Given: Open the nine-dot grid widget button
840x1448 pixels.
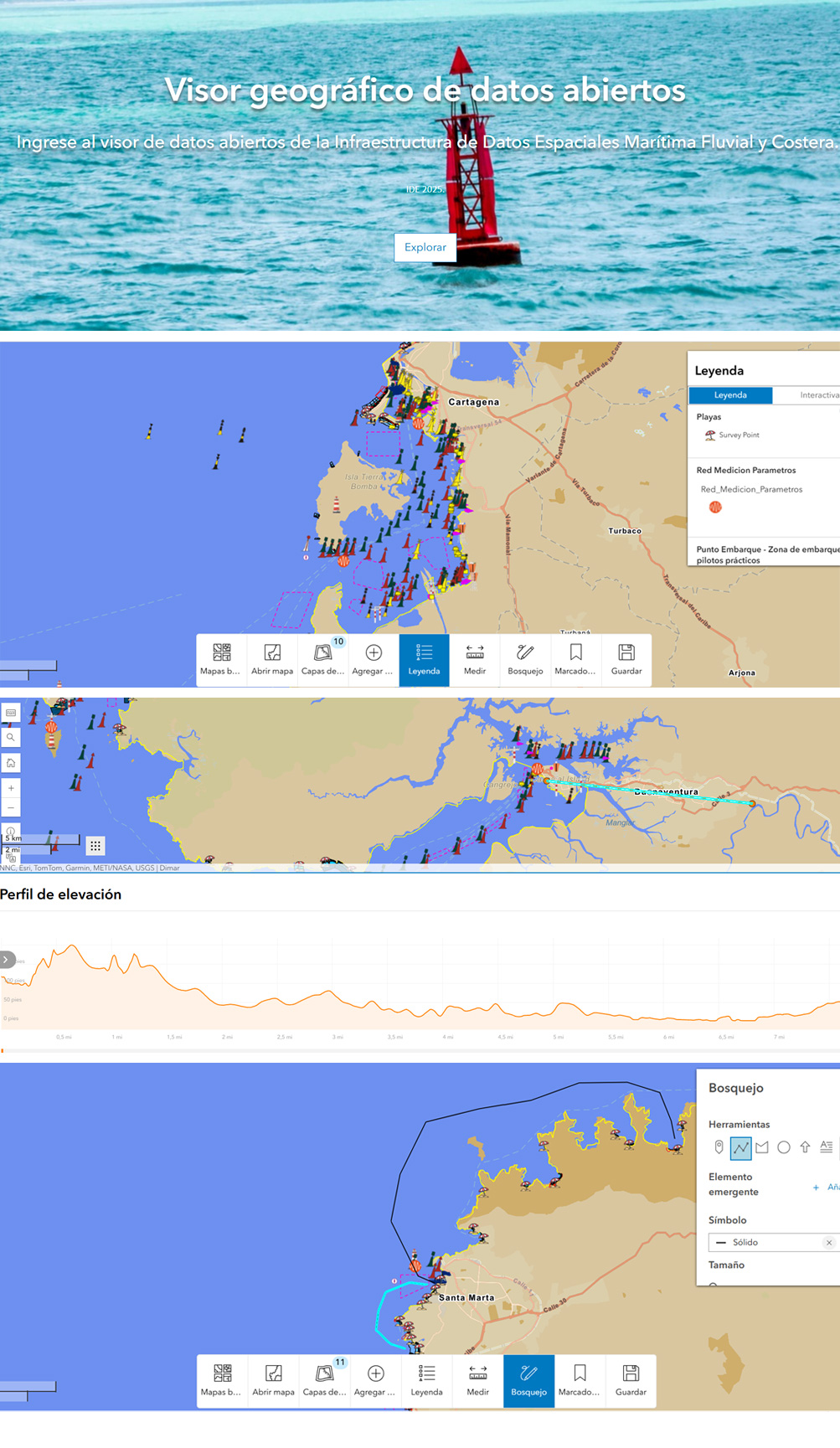Looking at the screenshot, I should 95,846.
